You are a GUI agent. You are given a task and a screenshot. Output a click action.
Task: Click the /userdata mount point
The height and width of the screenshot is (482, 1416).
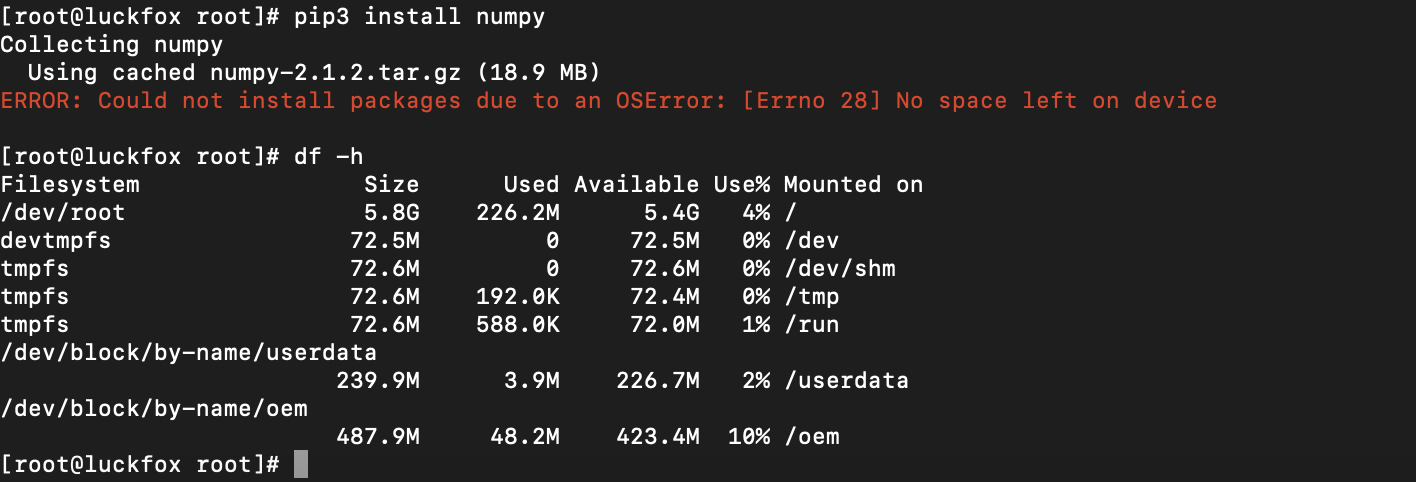tap(846, 380)
